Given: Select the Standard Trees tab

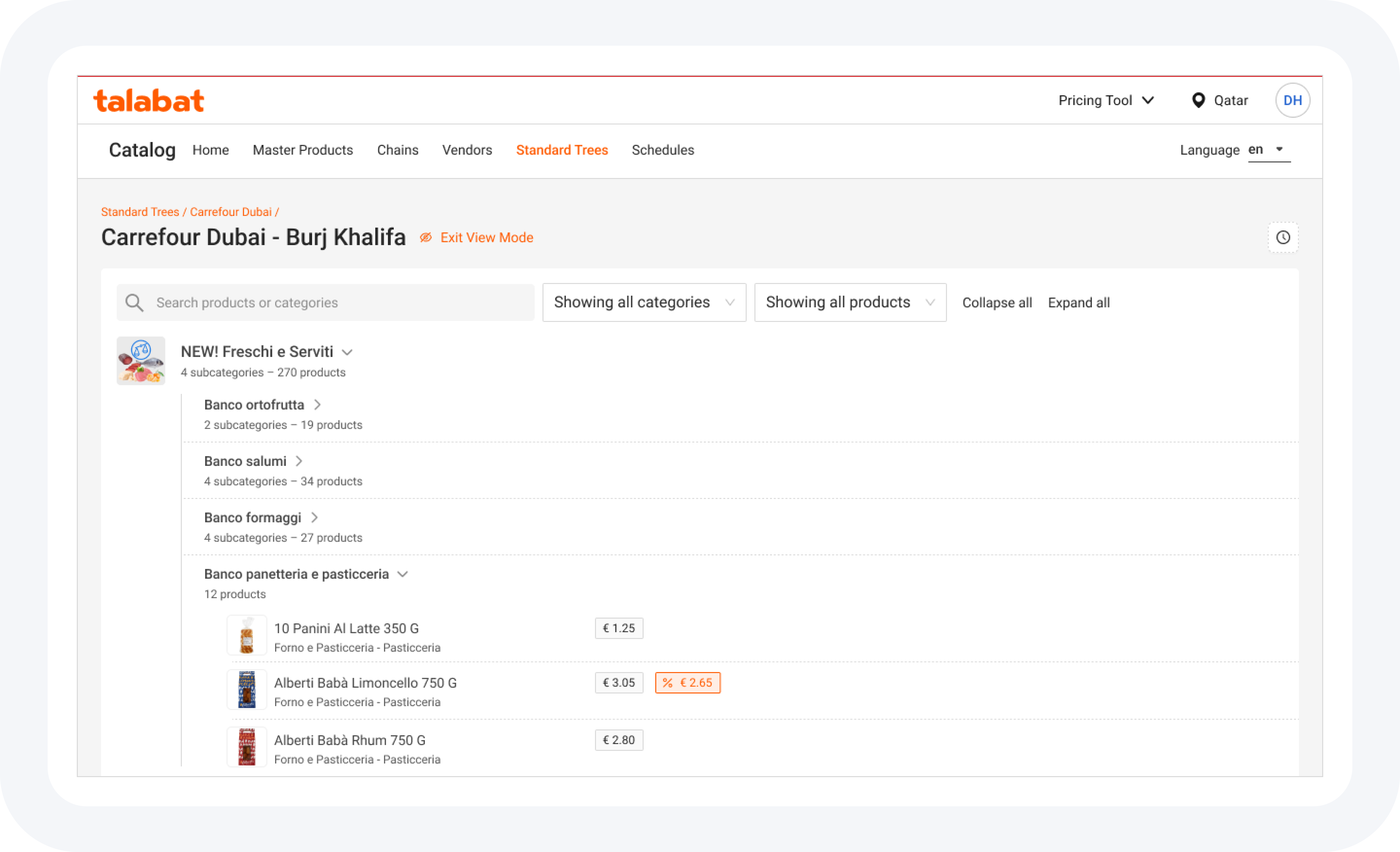Looking at the screenshot, I should pos(562,150).
